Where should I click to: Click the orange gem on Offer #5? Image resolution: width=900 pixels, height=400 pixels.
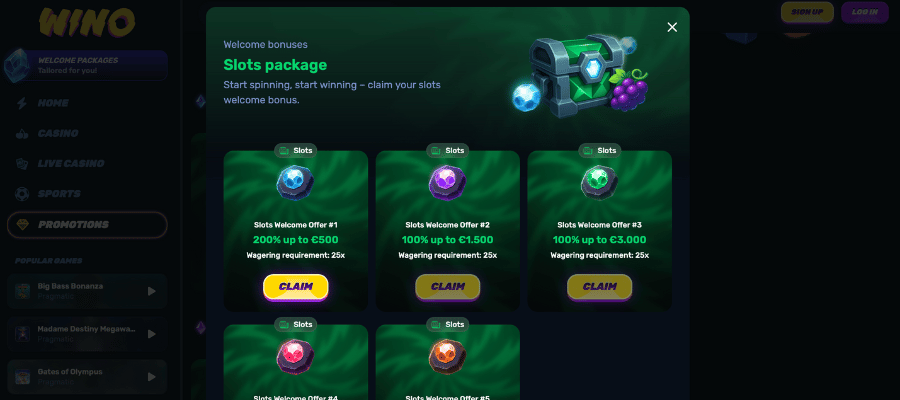[448, 357]
